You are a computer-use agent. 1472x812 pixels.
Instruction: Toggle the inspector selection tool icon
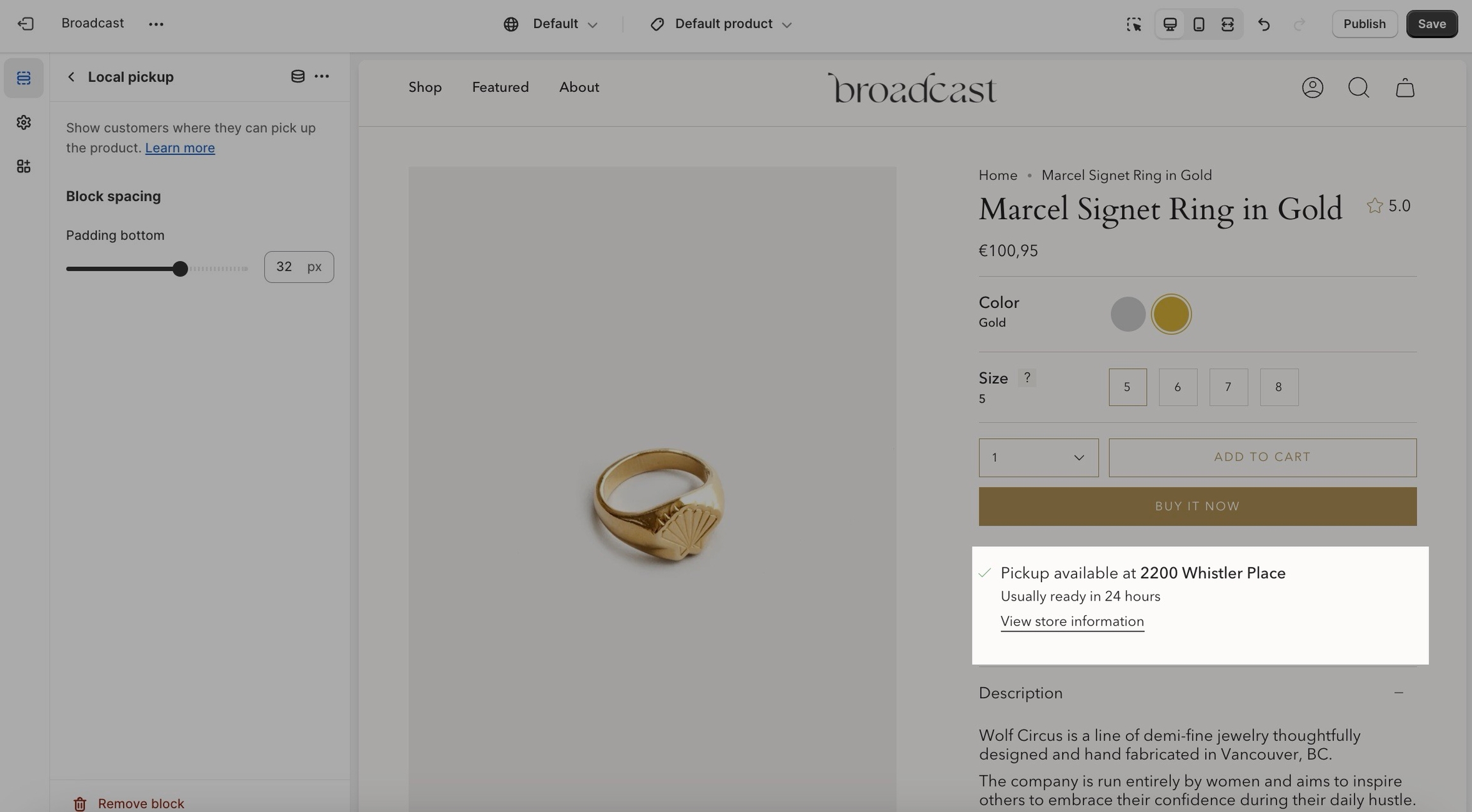pos(1133,24)
